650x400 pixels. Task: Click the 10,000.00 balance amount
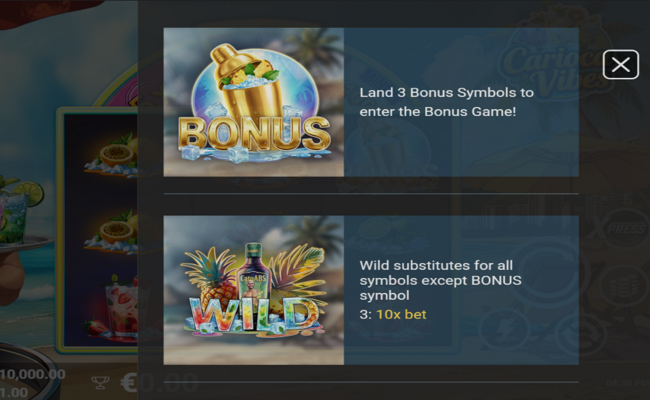tap(32, 374)
